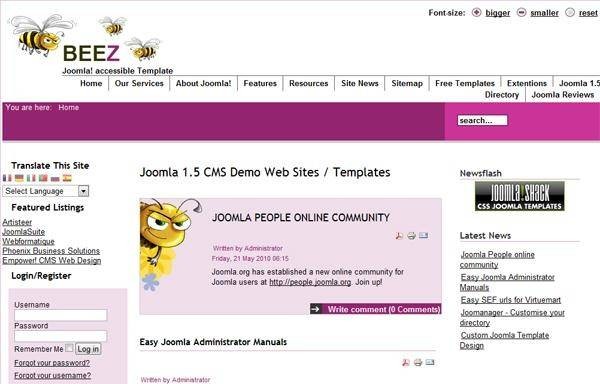Image resolution: width=600 pixels, height=384 pixels.
Task: Open Latest News: Joomanager - Customise your directory
Action: (x=512, y=317)
